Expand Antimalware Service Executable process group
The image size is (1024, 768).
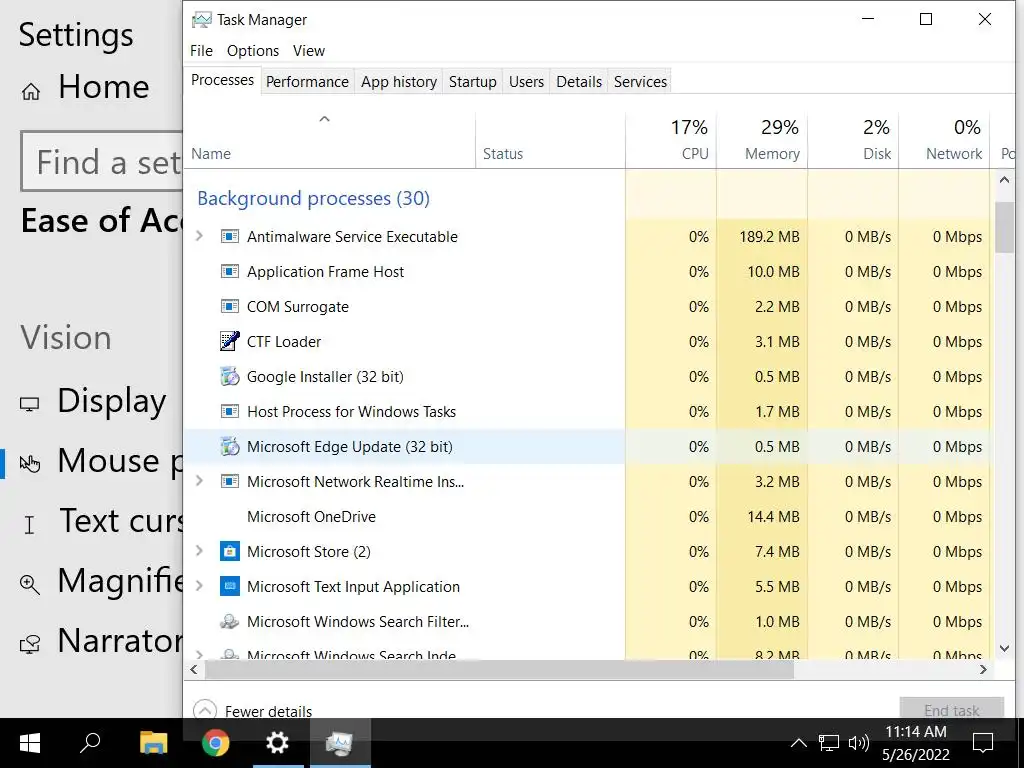click(200, 236)
